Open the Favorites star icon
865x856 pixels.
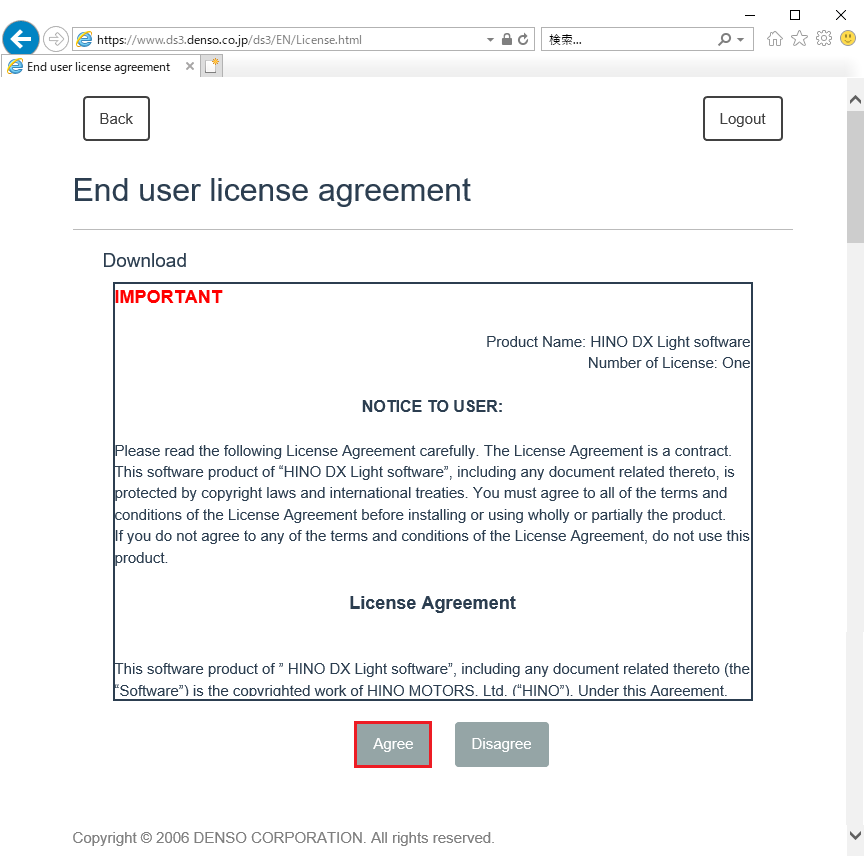[x=799, y=39]
